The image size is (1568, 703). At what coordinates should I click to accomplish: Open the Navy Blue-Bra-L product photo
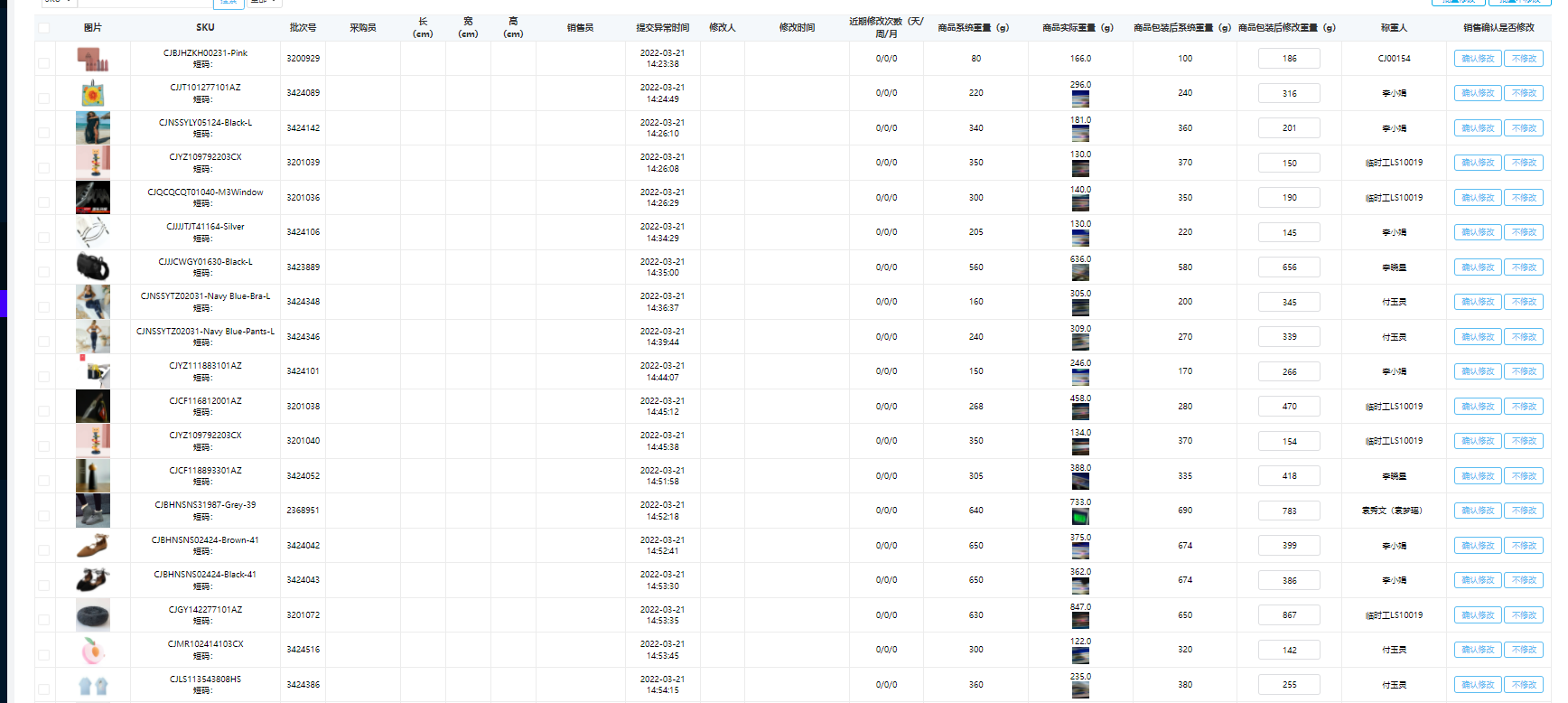click(x=93, y=302)
